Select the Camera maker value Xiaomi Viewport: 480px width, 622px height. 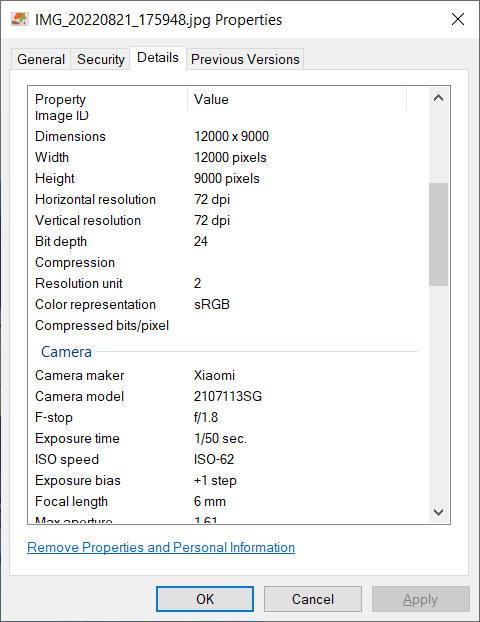pos(214,375)
